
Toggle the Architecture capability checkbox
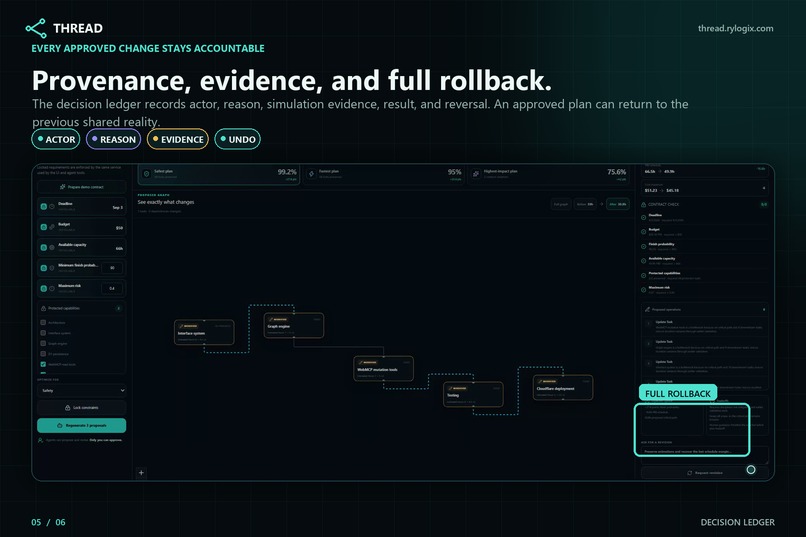click(43, 323)
